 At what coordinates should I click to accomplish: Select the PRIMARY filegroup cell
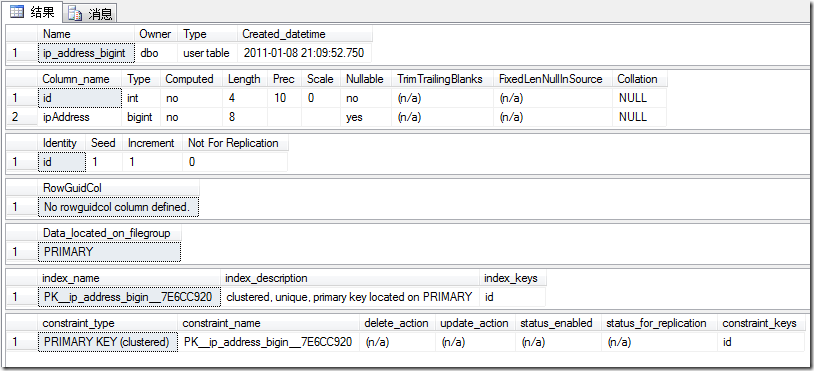(x=110, y=252)
